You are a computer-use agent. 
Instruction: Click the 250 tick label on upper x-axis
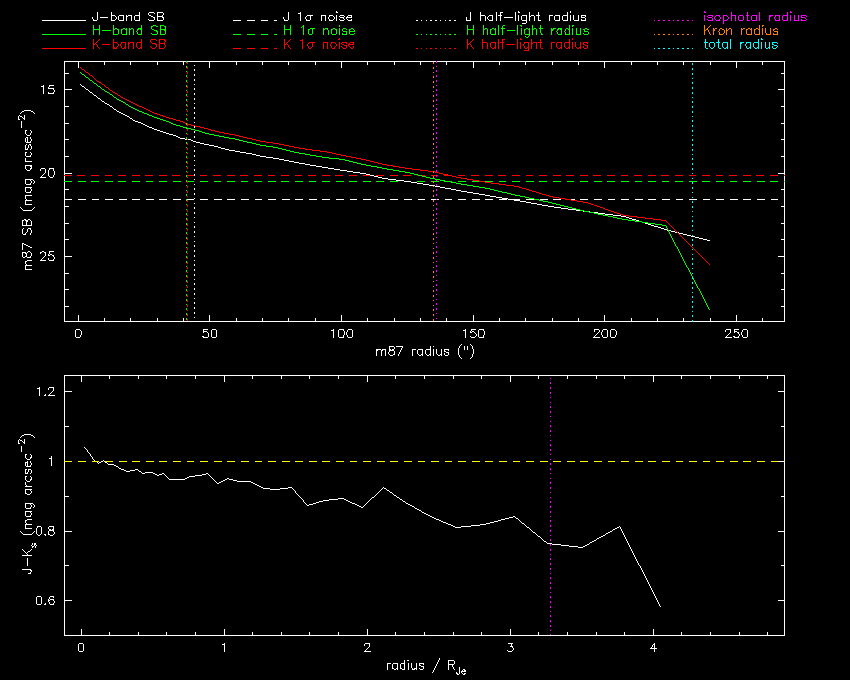[x=736, y=333]
